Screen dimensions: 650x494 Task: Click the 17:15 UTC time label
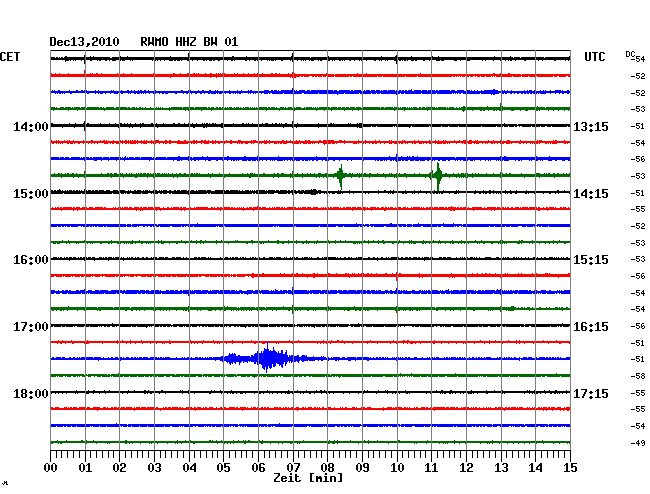(x=591, y=393)
